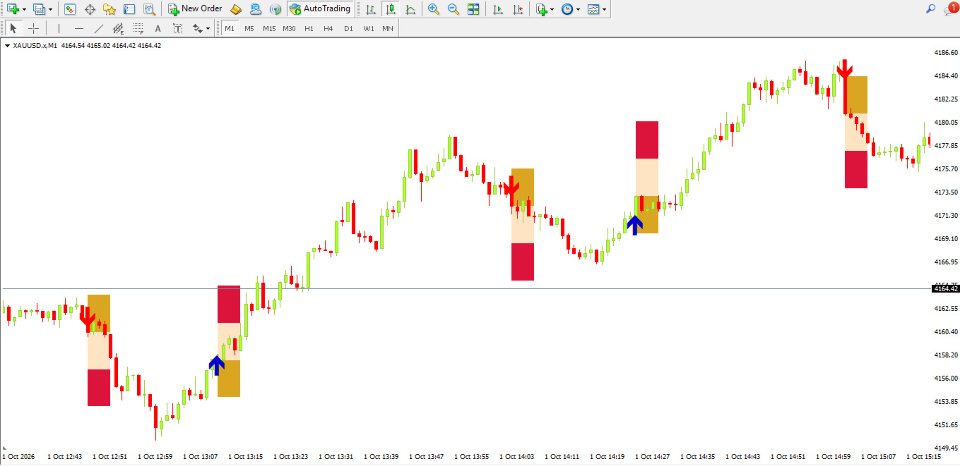Viewport: 960px width, 466px height.
Task: Open the Profiles icon
Action: coord(39,9)
